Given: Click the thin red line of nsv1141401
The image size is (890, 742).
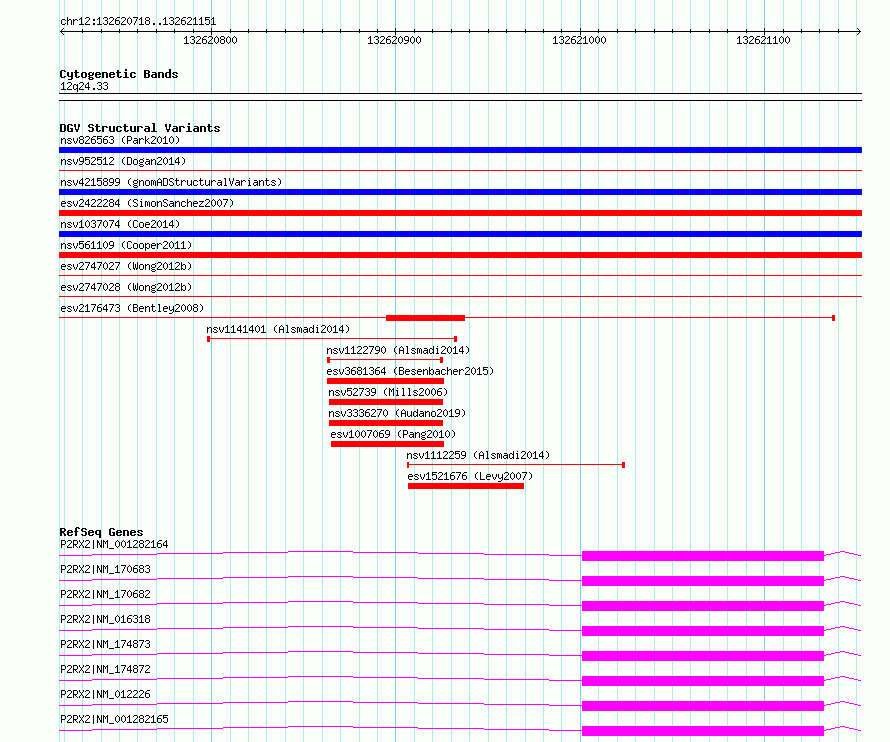Looking at the screenshot, I should (332, 339).
